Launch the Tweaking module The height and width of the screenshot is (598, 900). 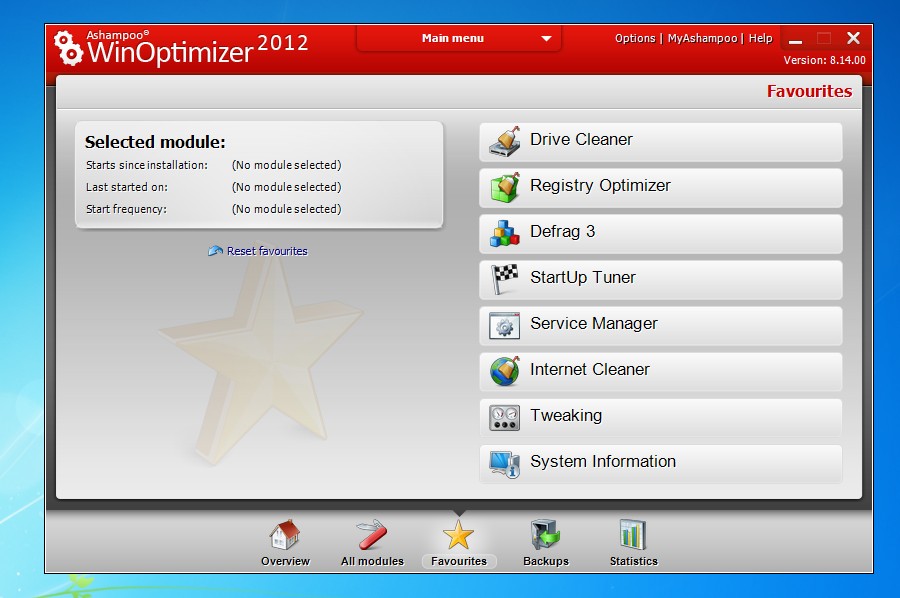(x=661, y=417)
